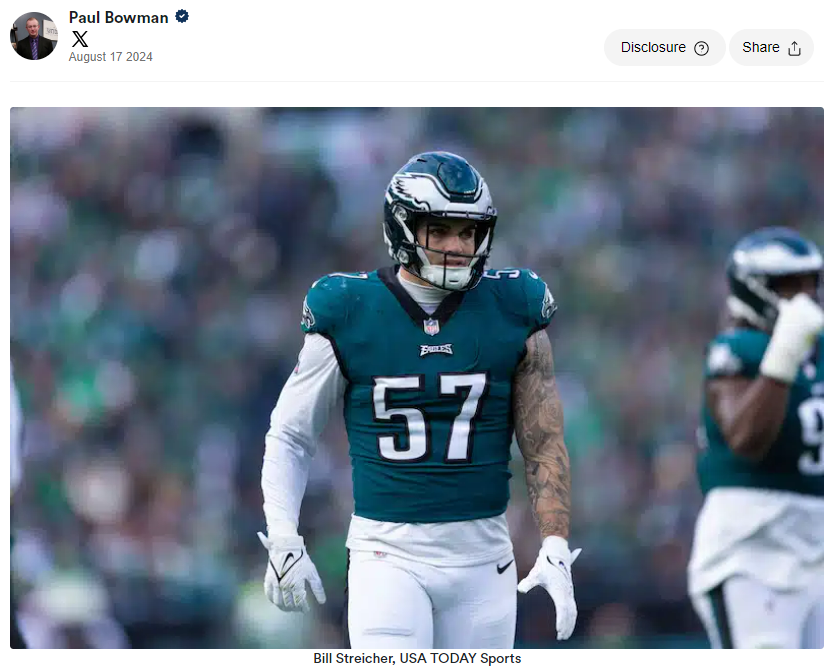Click the share arrow icon
The image size is (828, 667).
[795, 48]
